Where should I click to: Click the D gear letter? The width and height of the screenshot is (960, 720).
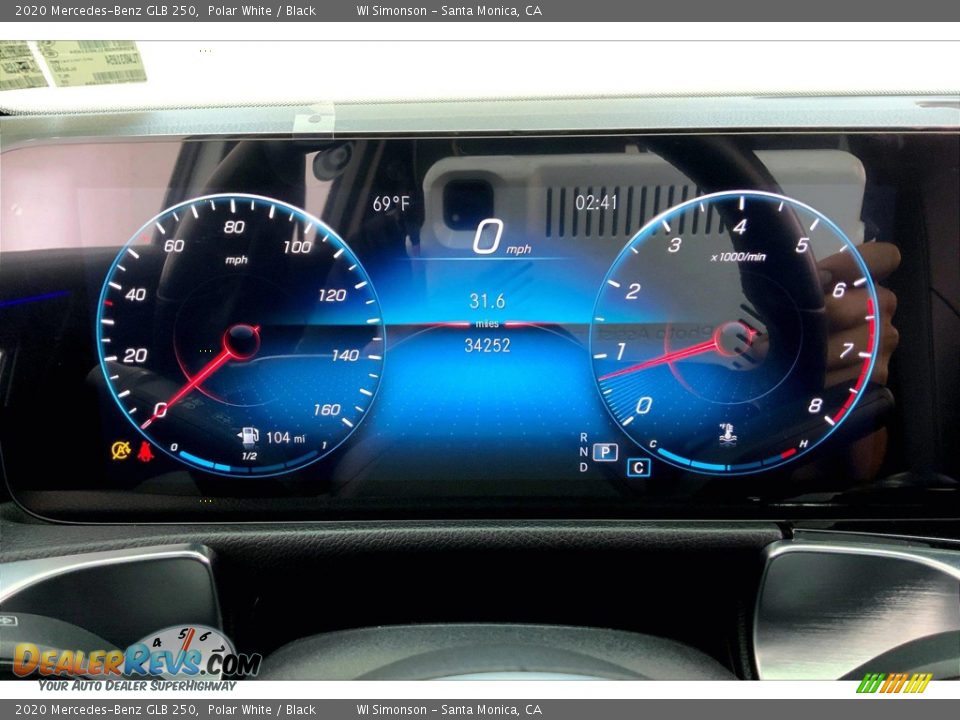coord(583,467)
